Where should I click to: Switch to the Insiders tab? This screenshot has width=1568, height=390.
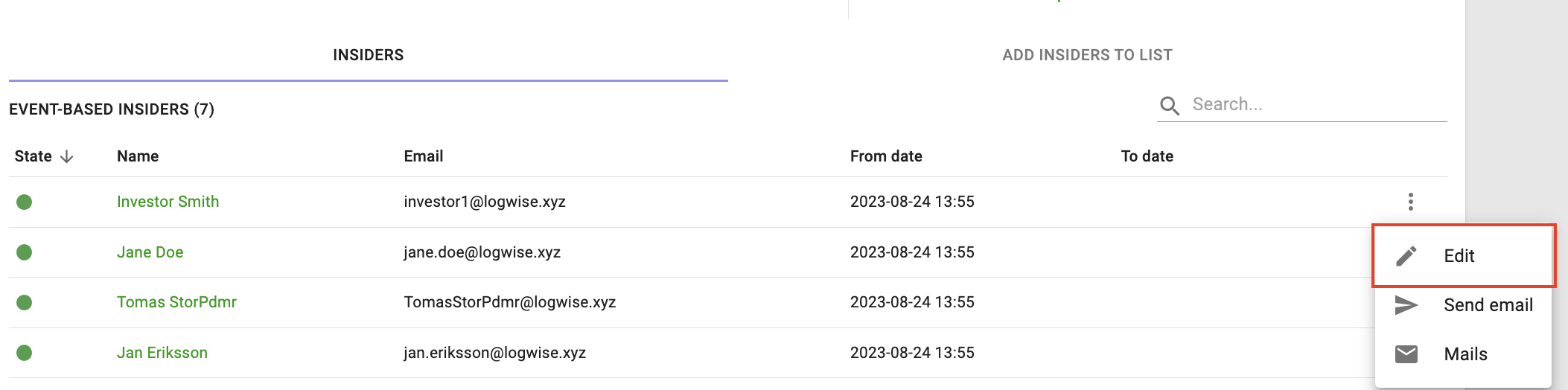[x=368, y=55]
